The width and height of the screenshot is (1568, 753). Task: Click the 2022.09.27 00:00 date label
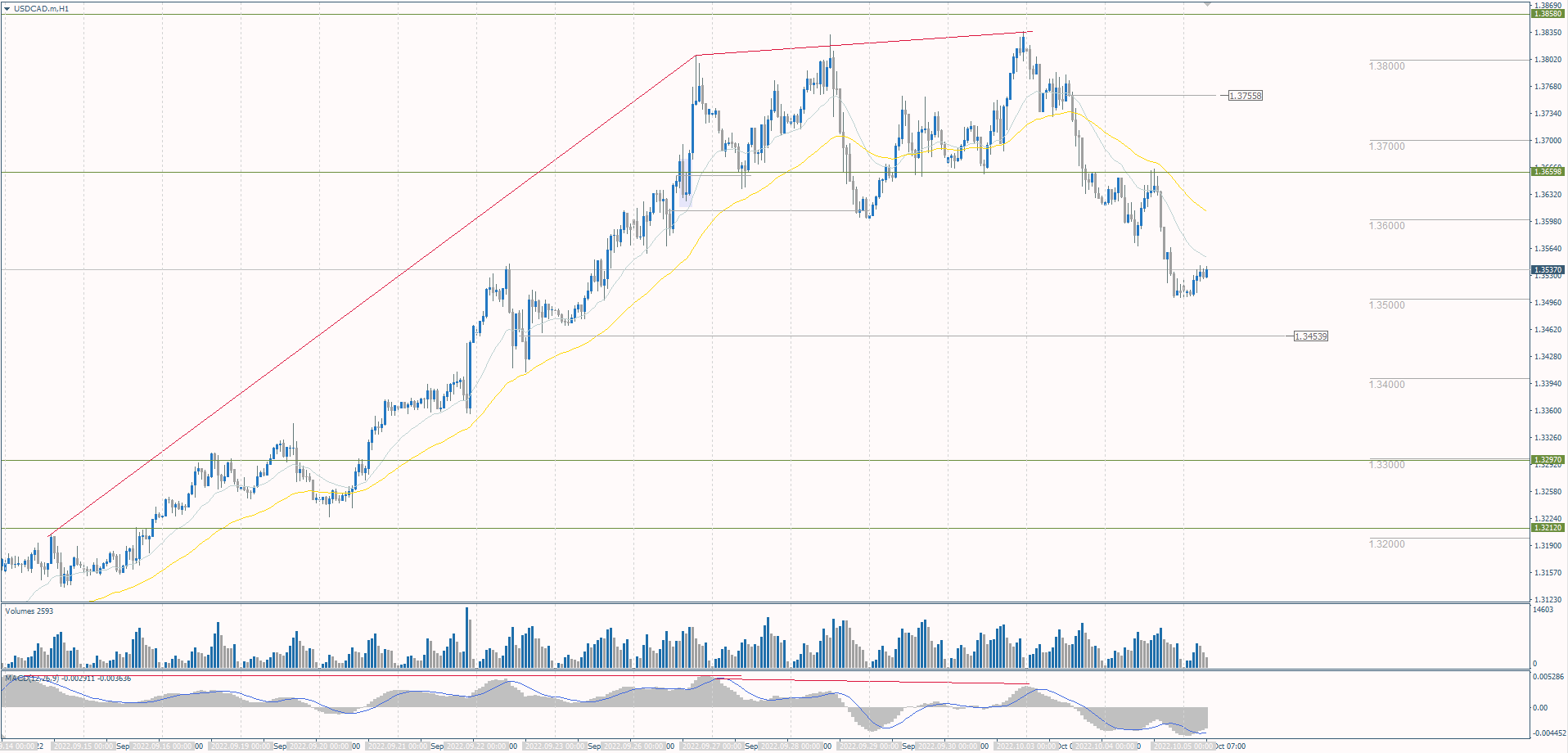(712, 746)
